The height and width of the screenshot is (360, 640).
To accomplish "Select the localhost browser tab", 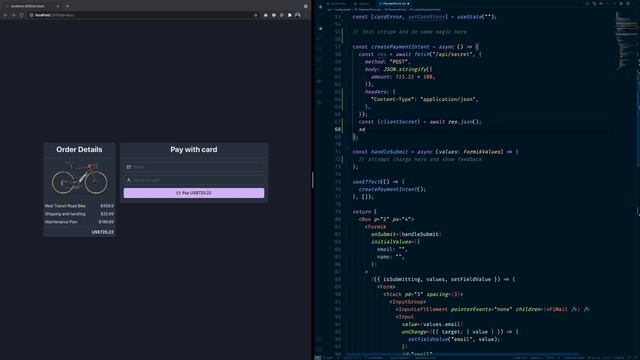I will (x=33, y=6).
